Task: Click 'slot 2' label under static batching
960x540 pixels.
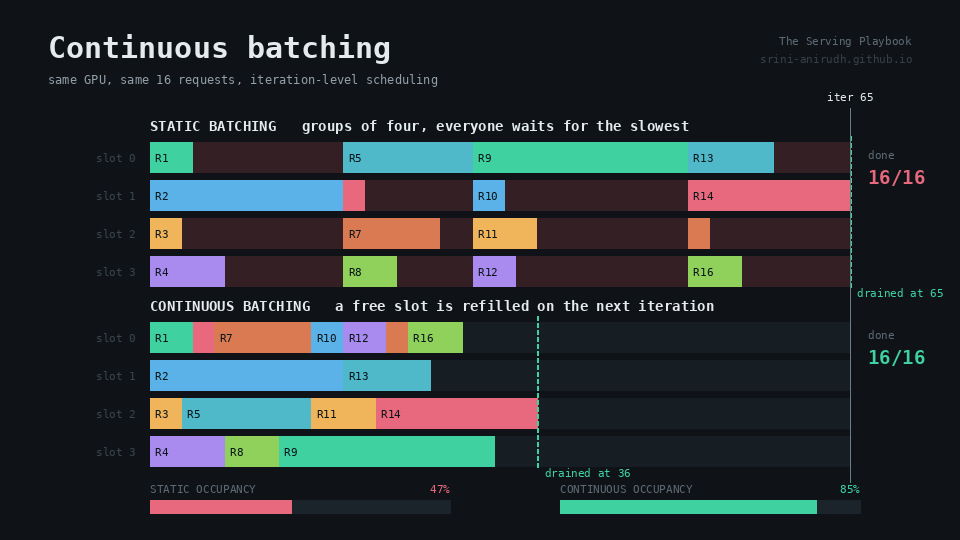Action: [116, 234]
